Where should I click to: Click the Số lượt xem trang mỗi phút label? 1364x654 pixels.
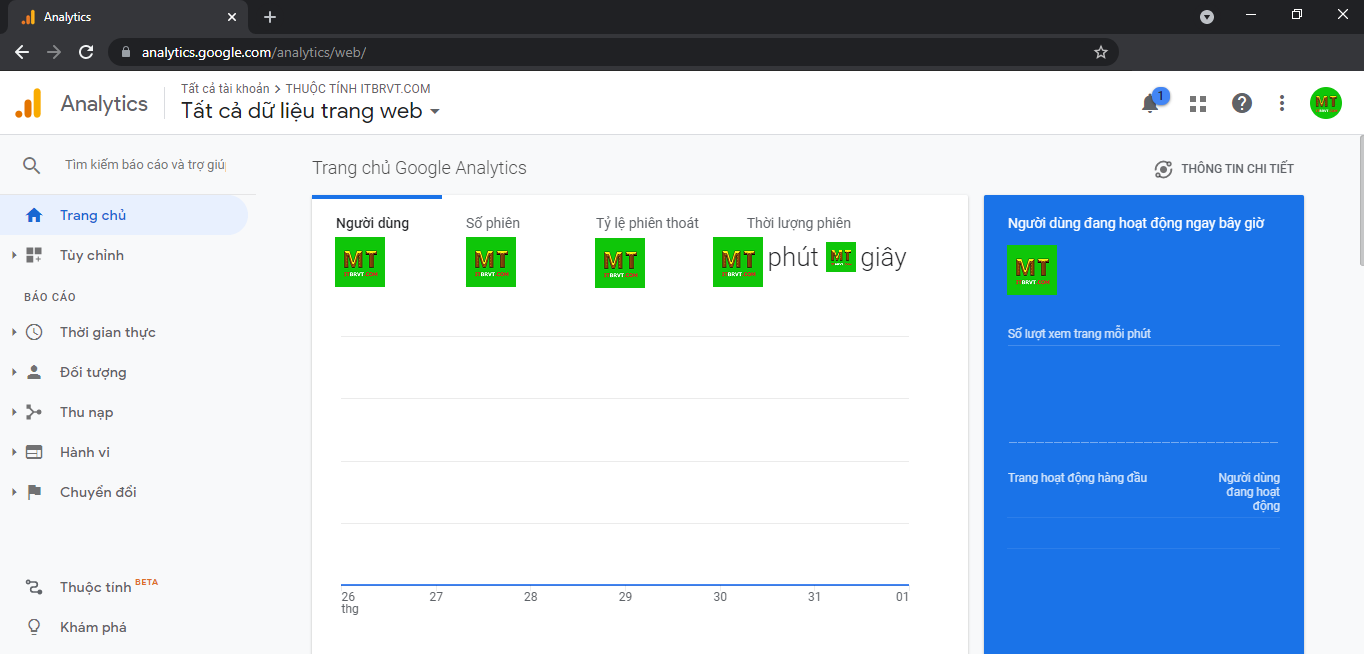pyautogui.click(x=1079, y=334)
